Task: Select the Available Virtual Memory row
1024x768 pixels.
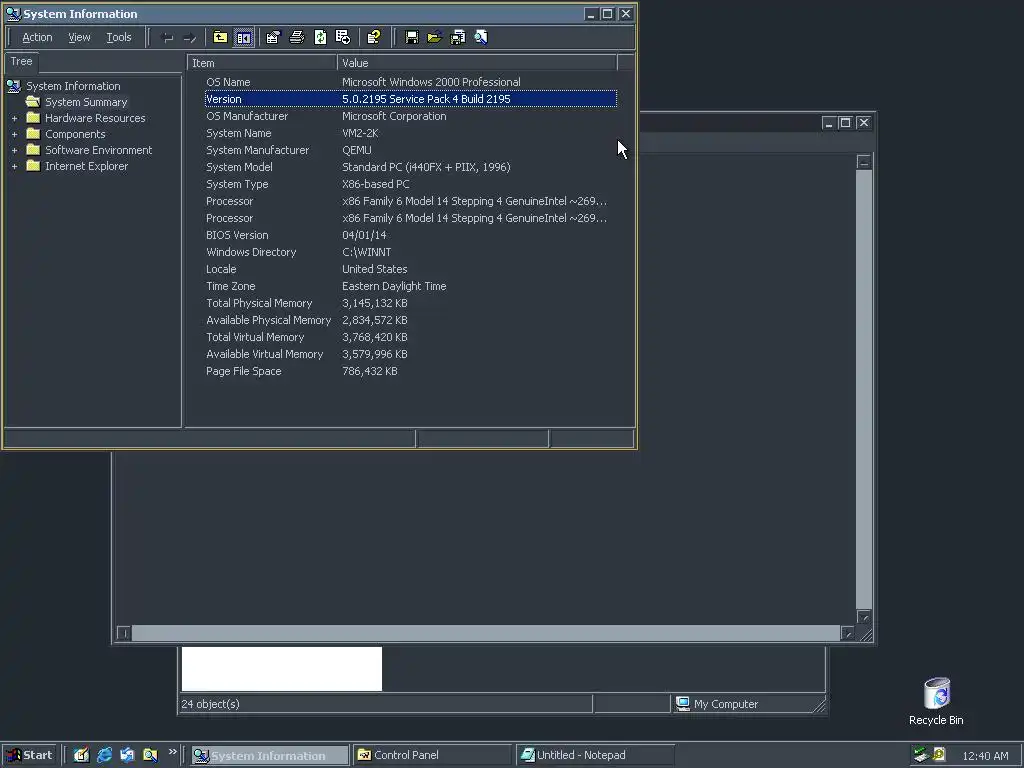Action: (411, 354)
